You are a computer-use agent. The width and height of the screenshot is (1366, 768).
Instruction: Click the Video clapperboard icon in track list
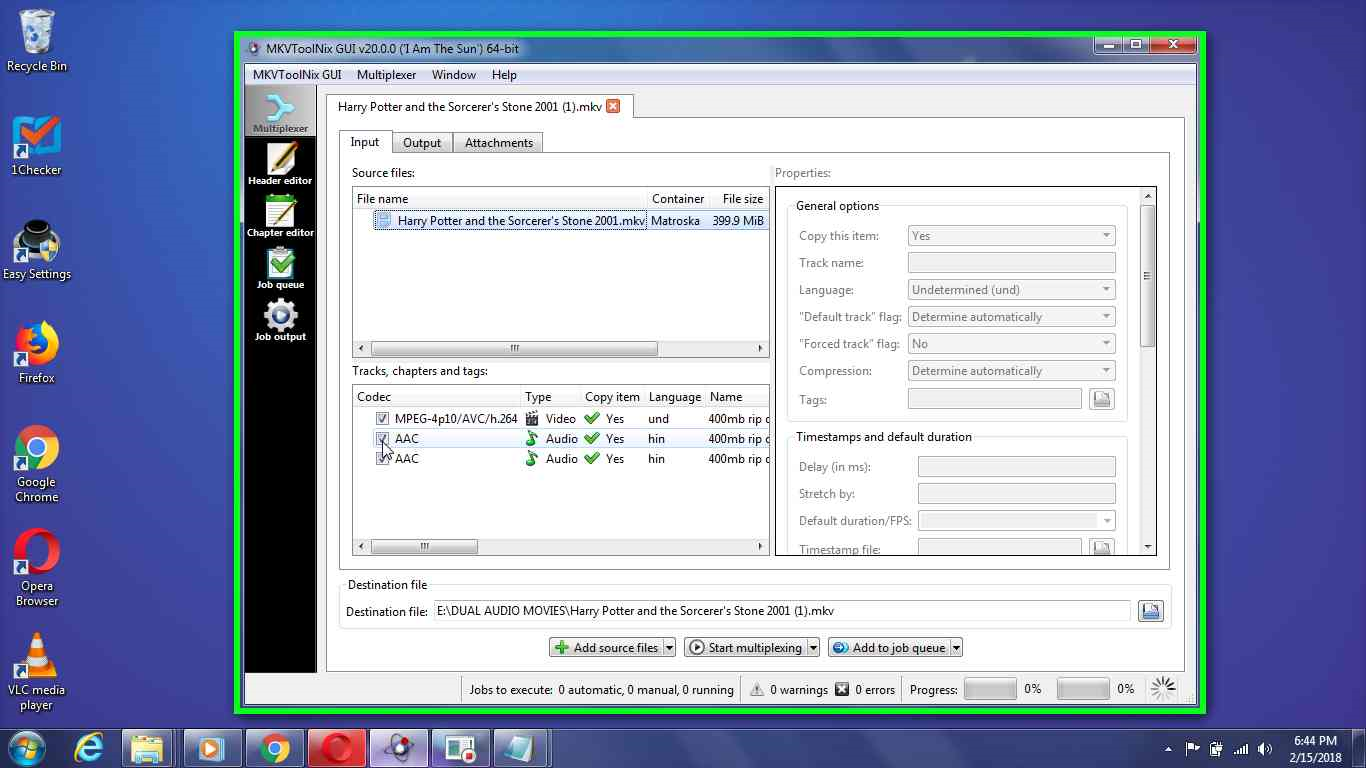pos(532,419)
